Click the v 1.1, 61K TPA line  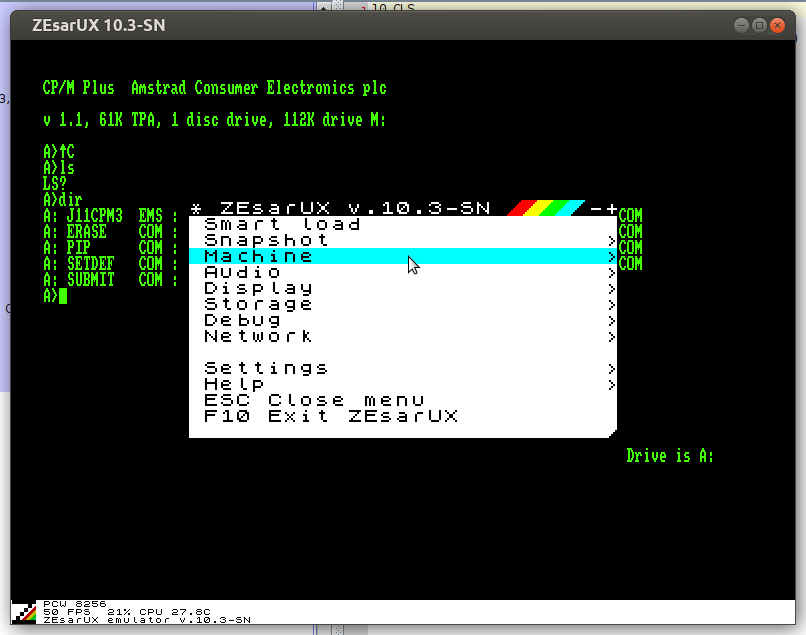[x=214, y=120]
